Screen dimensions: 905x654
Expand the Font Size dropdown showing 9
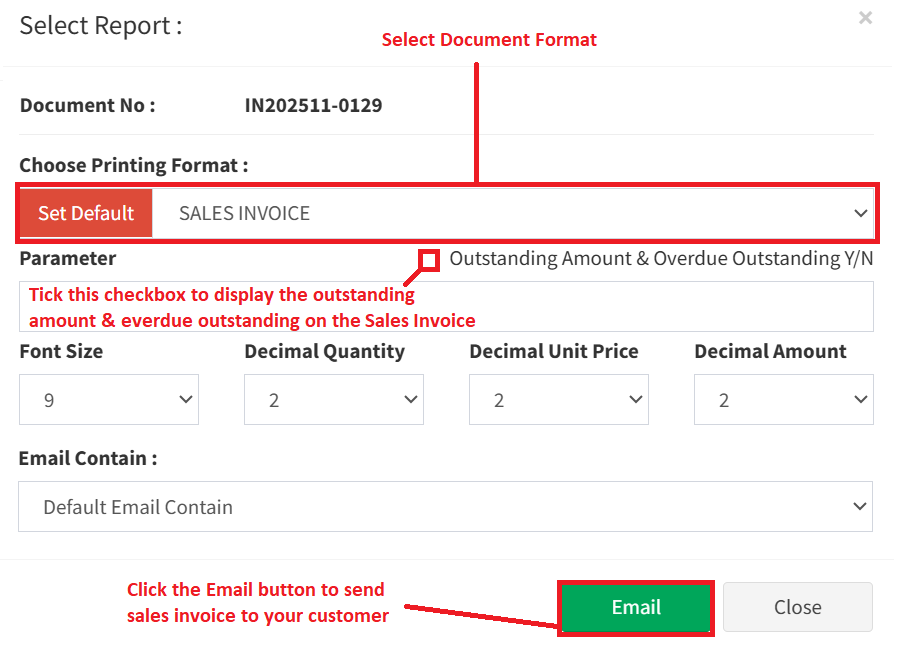(109, 400)
